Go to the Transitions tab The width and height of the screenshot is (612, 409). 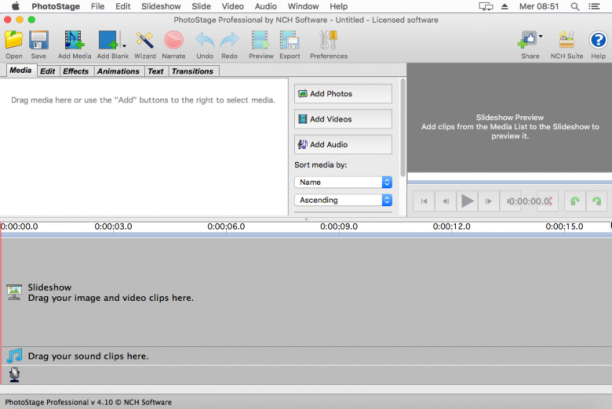coord(193,71)
